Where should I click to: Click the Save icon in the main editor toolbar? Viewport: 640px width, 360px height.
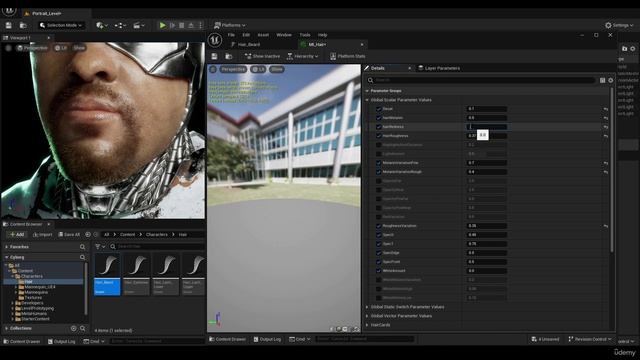point(9,25)
